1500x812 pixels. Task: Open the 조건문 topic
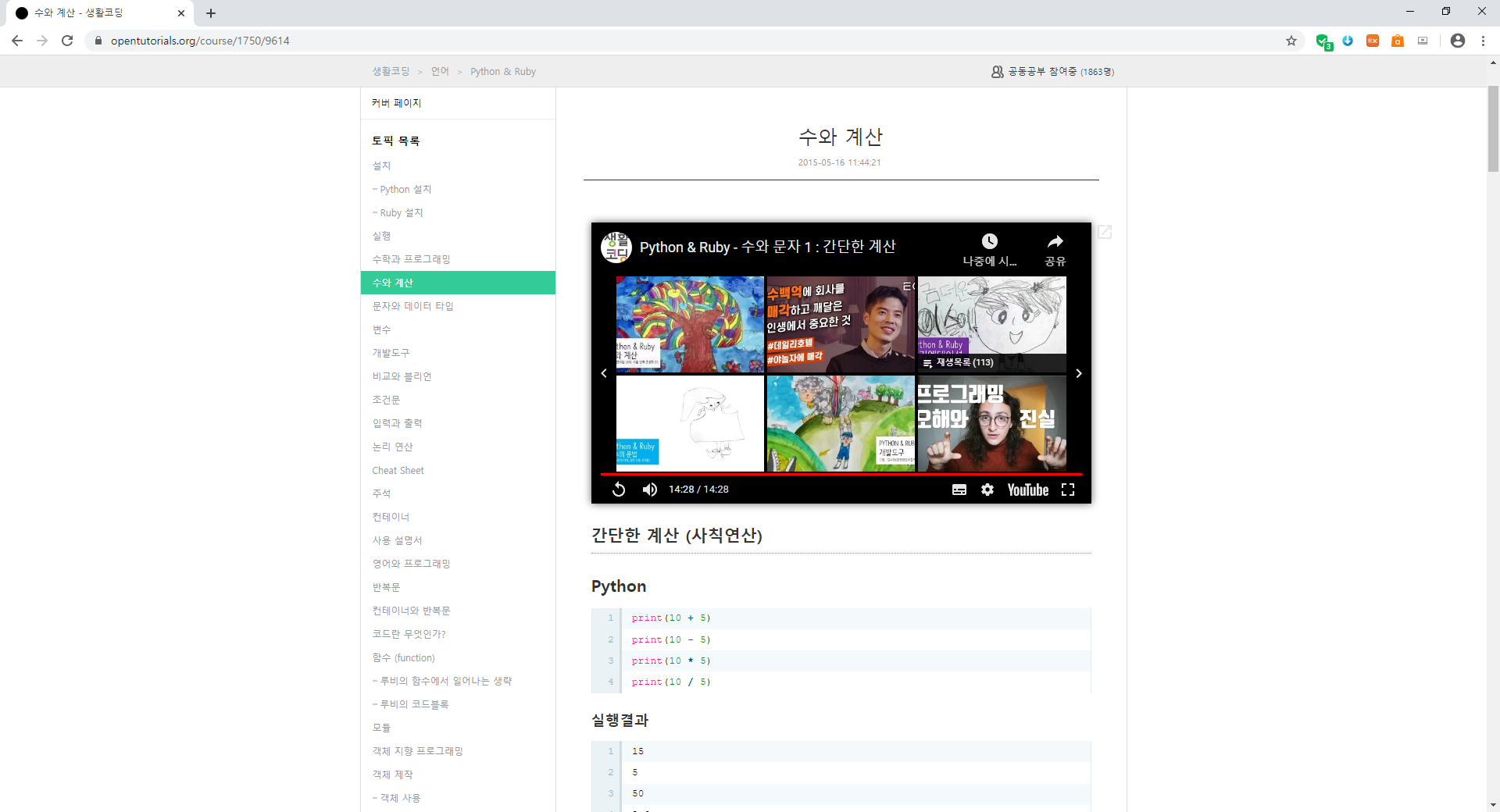[x=386, y=400]
